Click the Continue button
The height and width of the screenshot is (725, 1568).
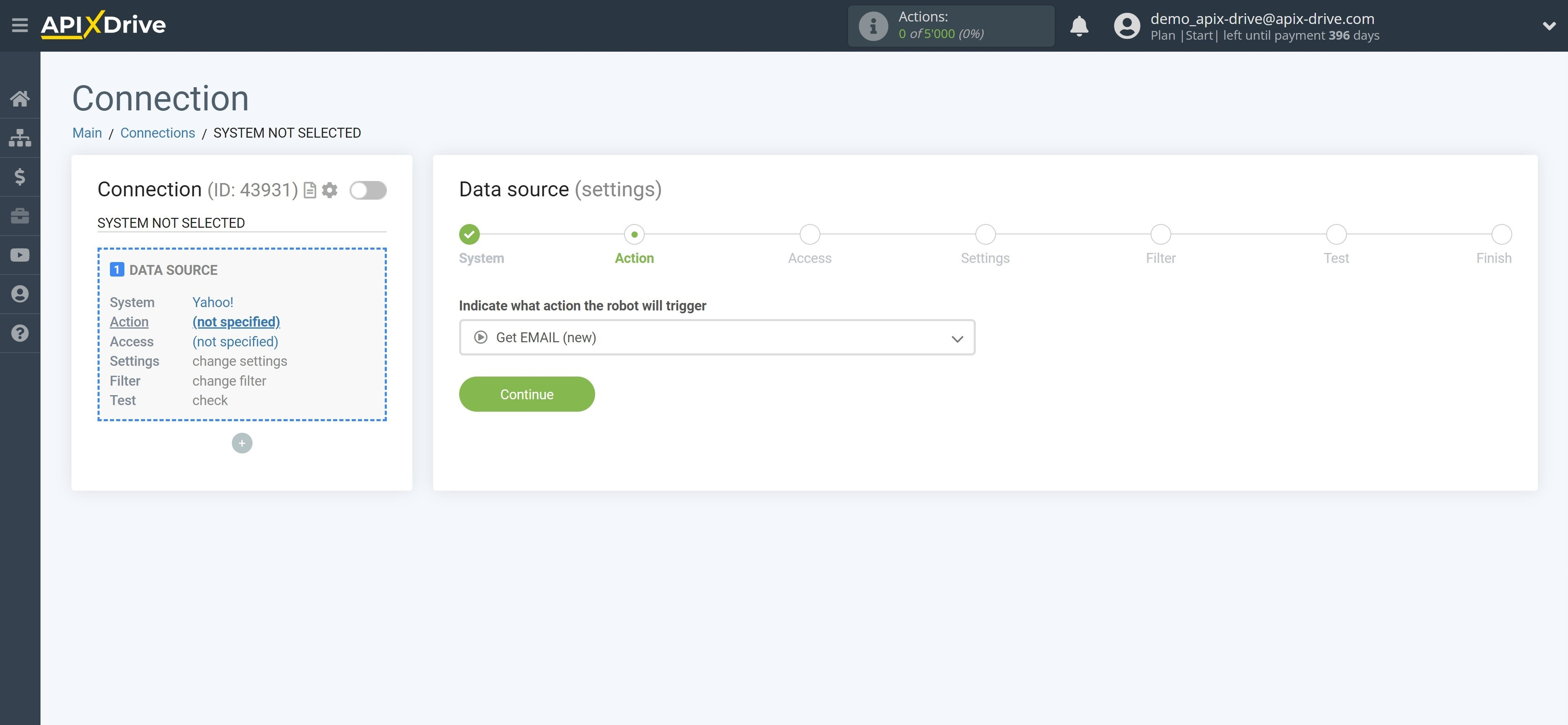click(527, 394)
